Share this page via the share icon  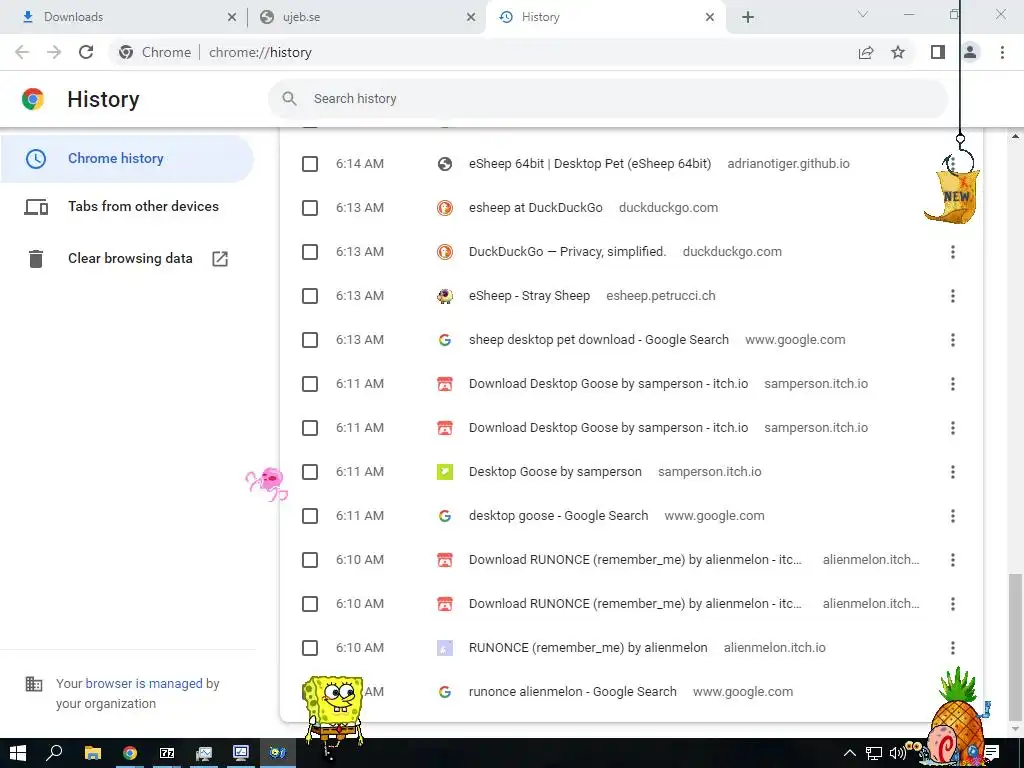point(866,52)
